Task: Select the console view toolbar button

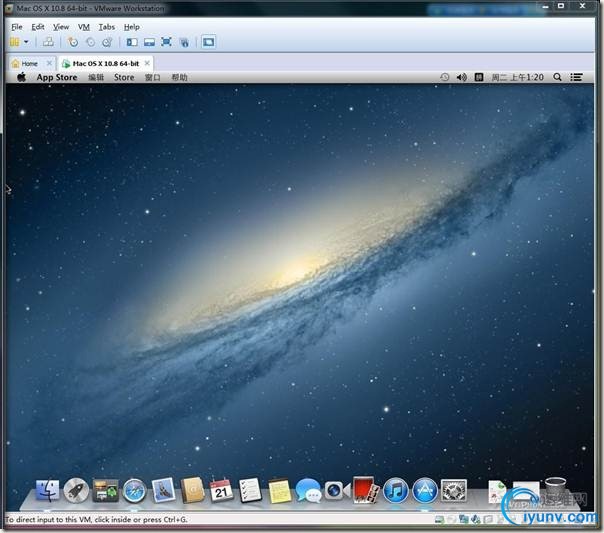Action: pos(208,42)
